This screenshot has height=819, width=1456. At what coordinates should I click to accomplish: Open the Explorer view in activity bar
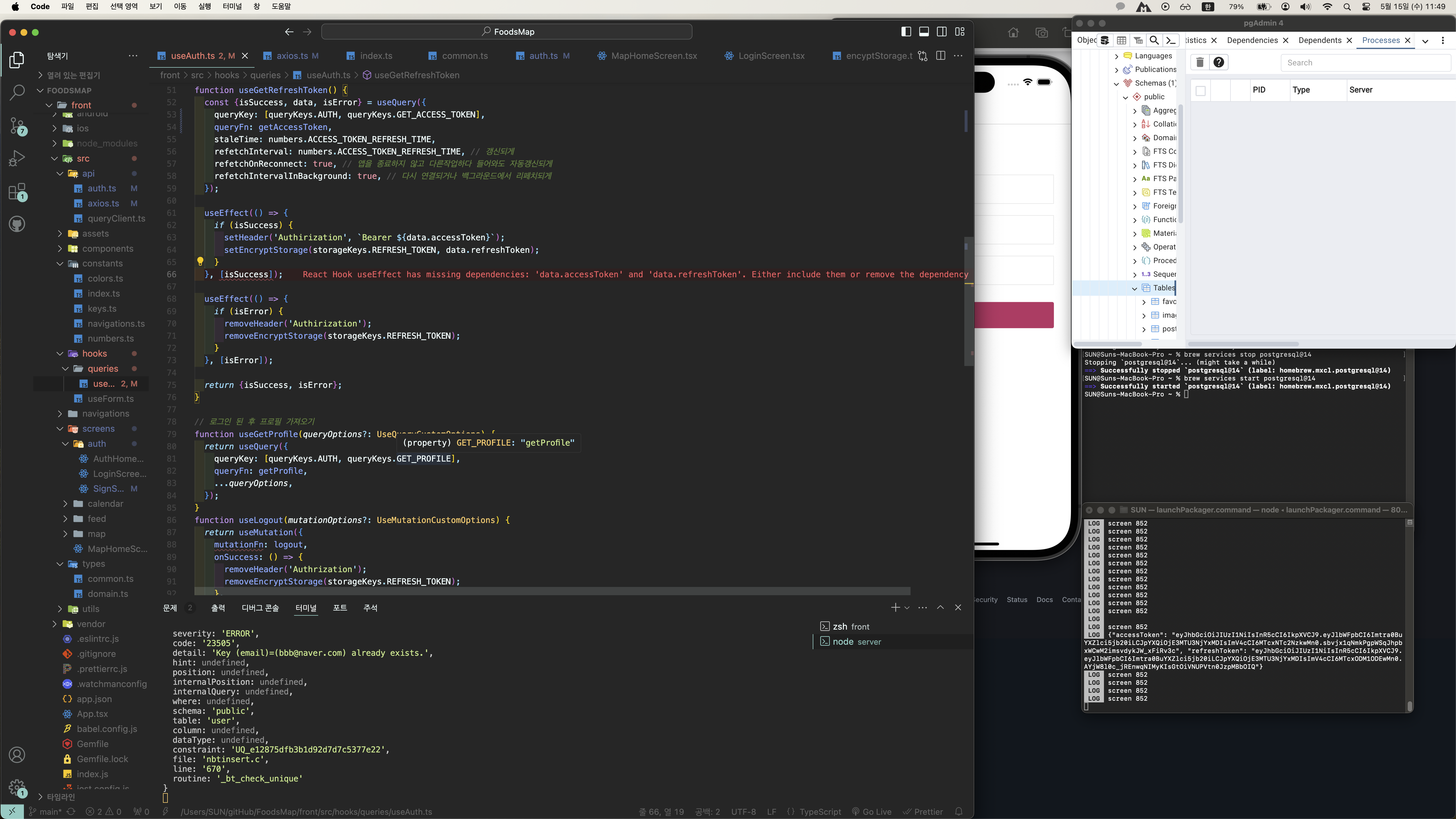click(17, 60)
